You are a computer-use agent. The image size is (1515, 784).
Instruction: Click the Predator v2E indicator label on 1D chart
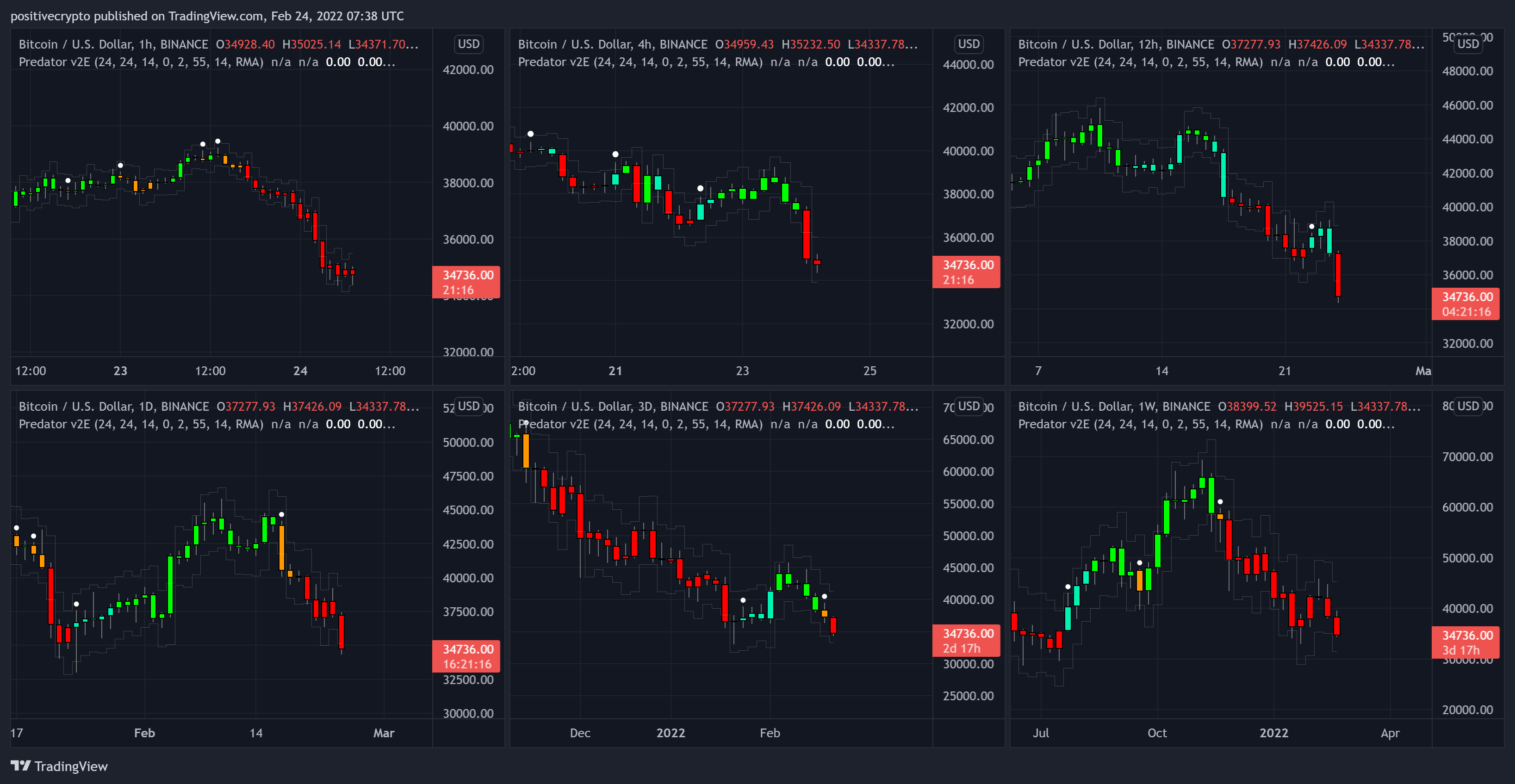pos(141,424)
